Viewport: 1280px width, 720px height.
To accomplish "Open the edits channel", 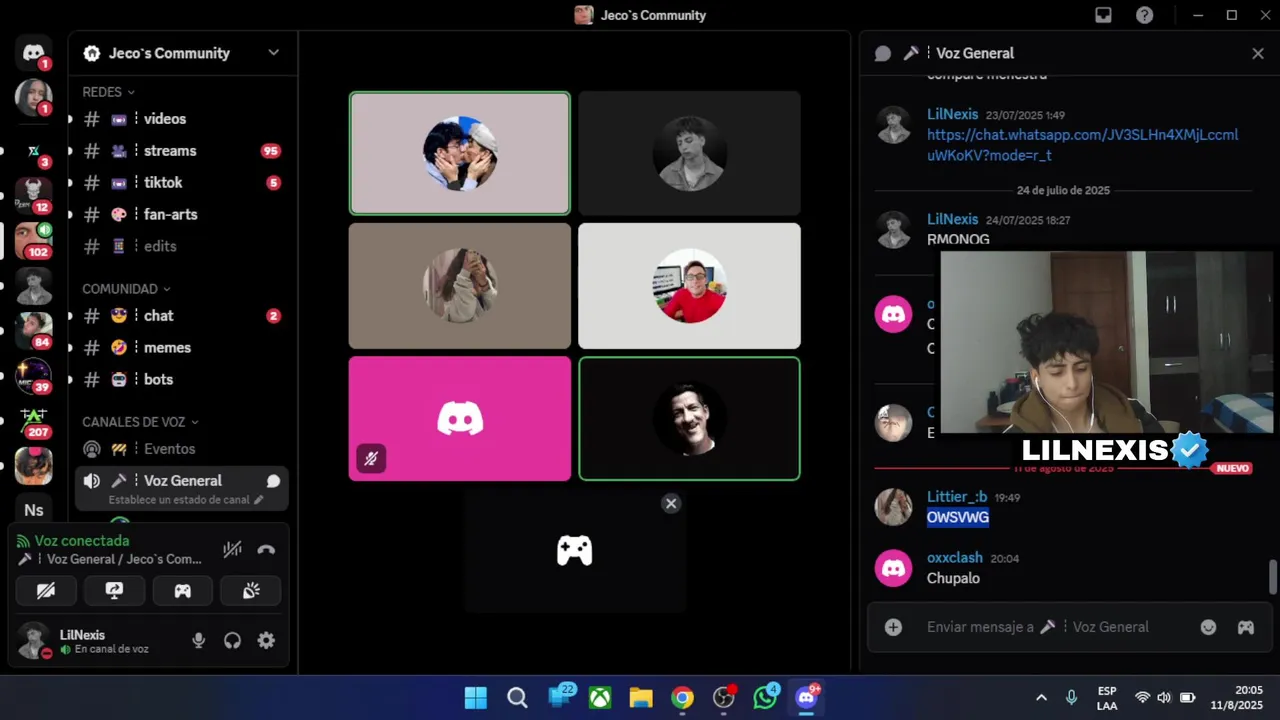I will coord(182,246).
